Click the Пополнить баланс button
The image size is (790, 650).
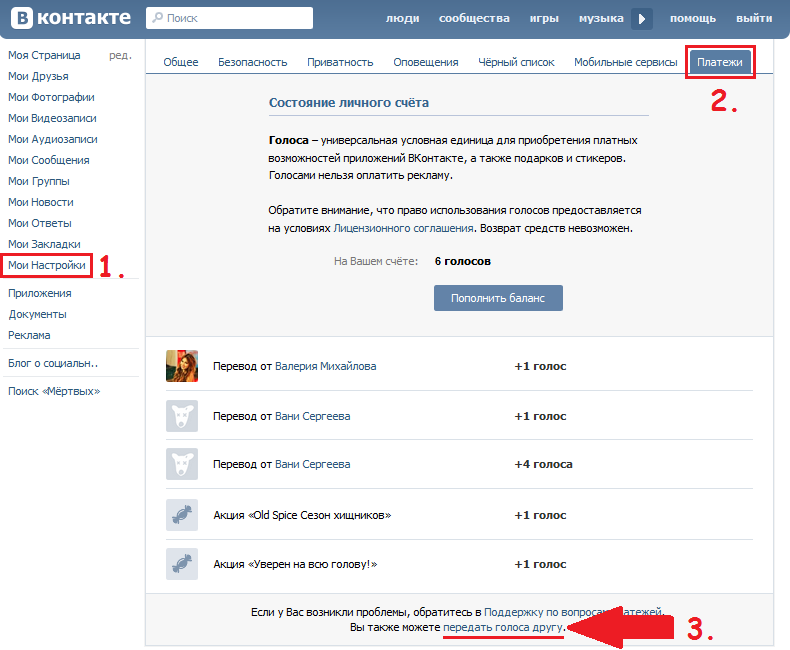(498, 298)
